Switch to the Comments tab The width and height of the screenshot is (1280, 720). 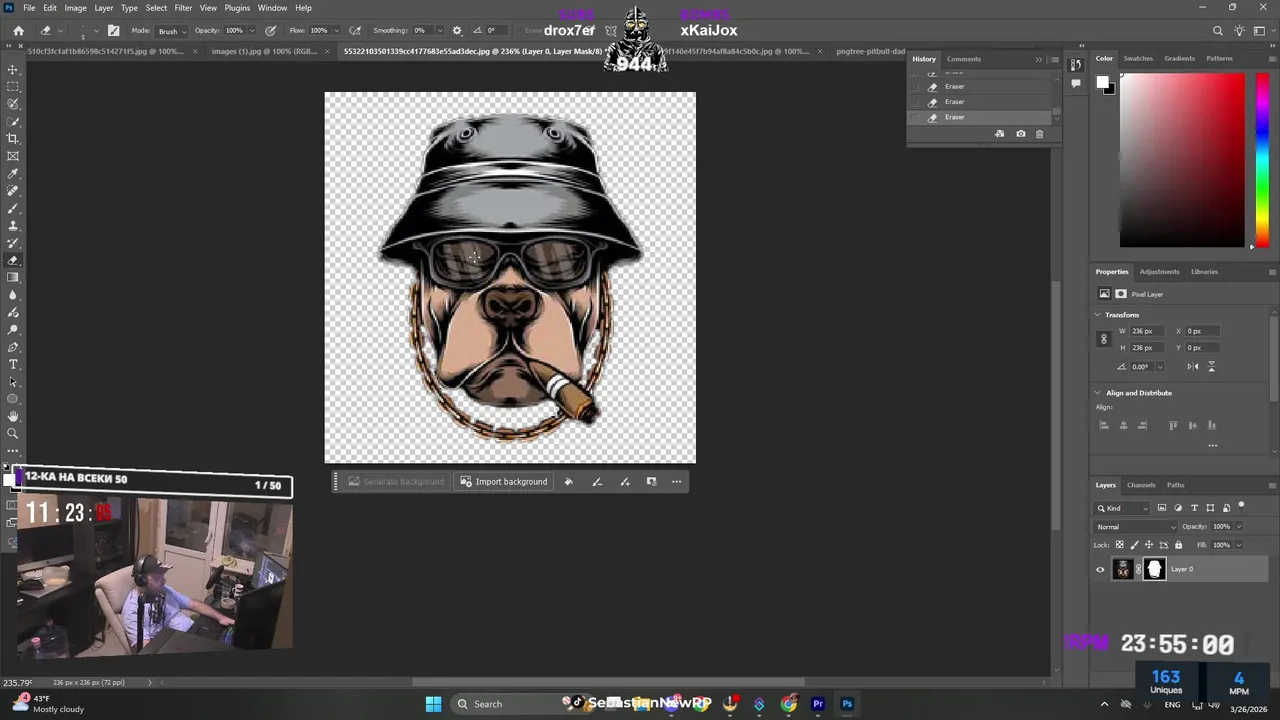coord(964,59)
